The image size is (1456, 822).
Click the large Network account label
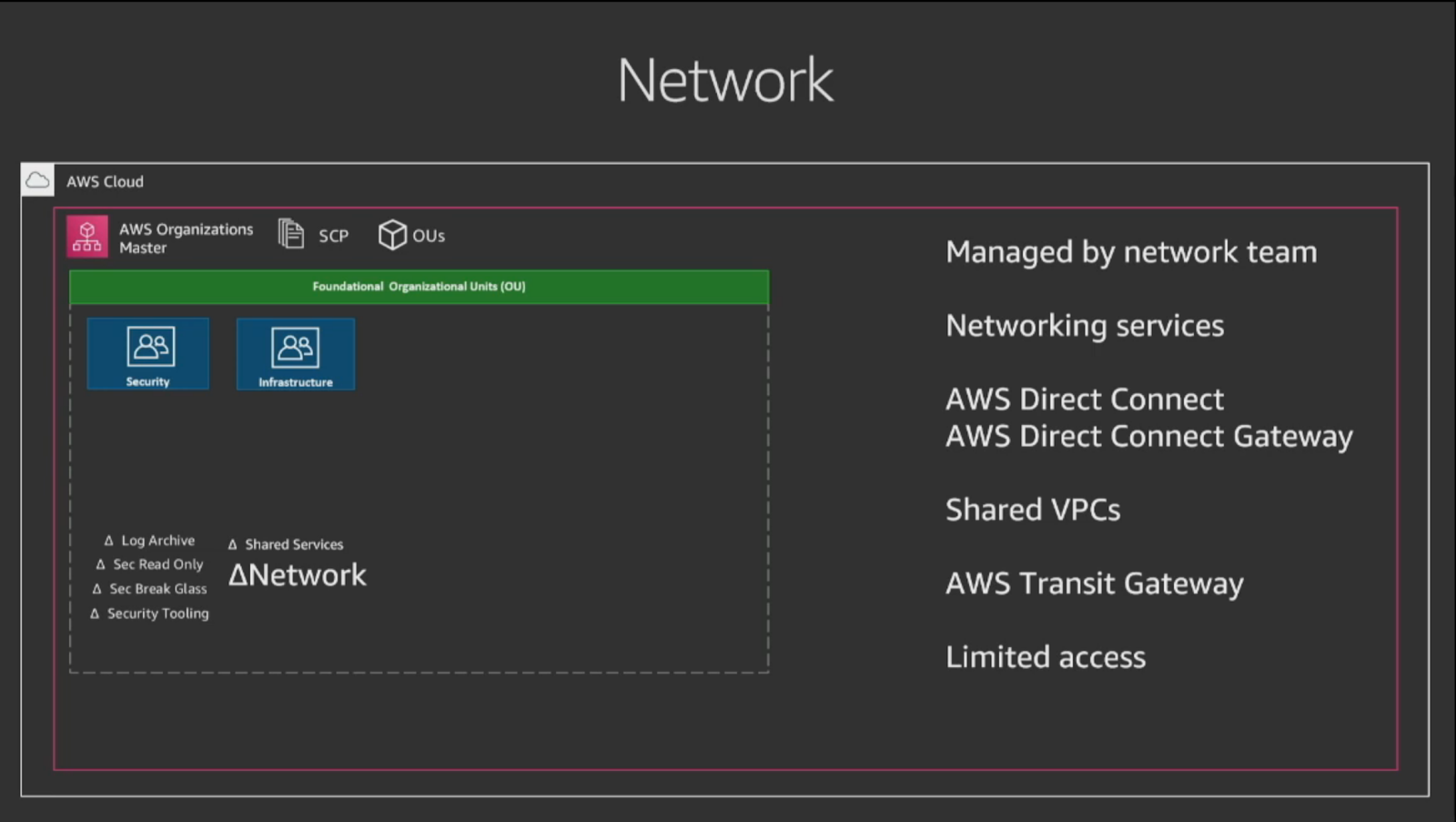coord(297,575)
